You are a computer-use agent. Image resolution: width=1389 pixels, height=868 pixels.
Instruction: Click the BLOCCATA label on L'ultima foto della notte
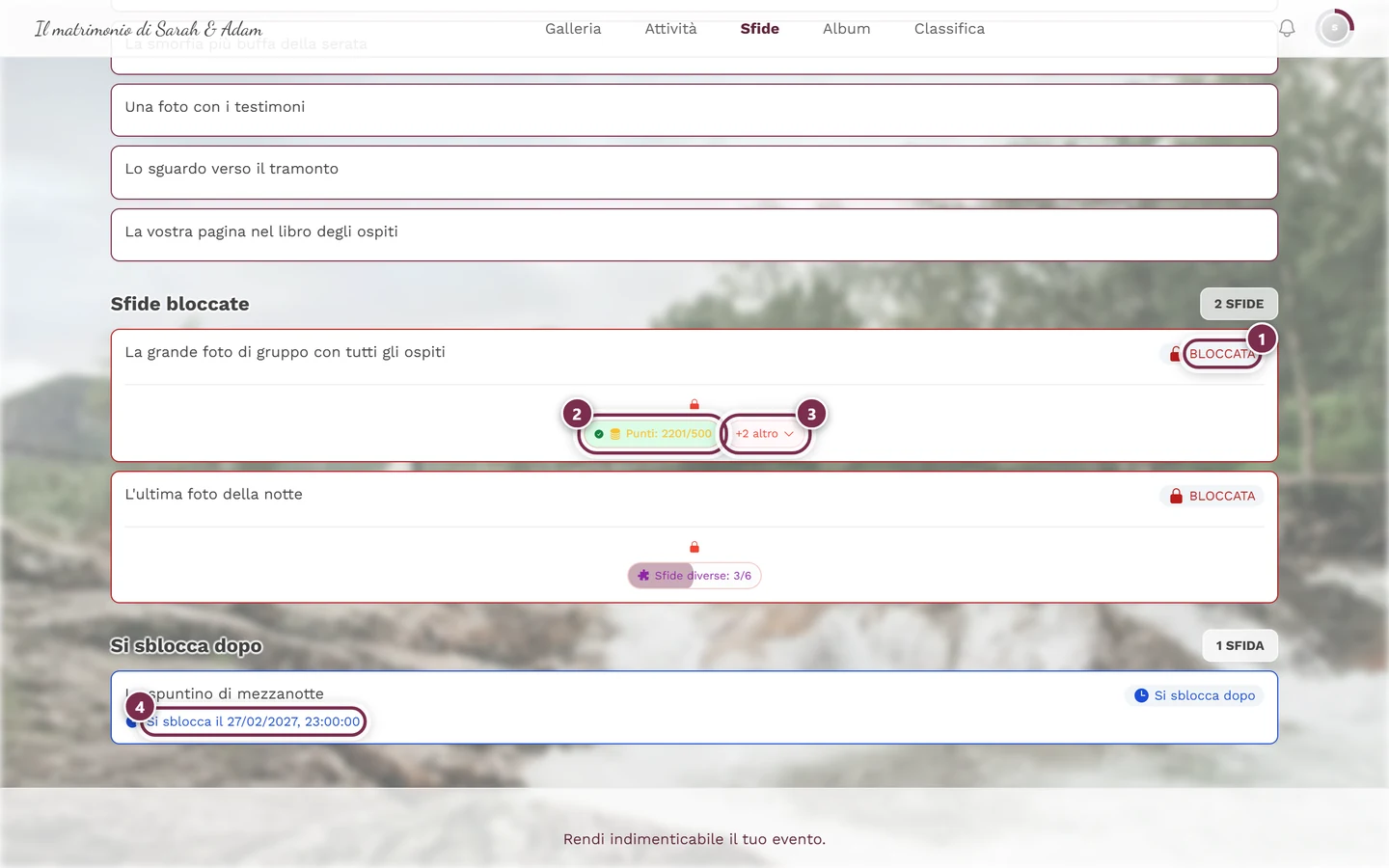(1222, 496)
